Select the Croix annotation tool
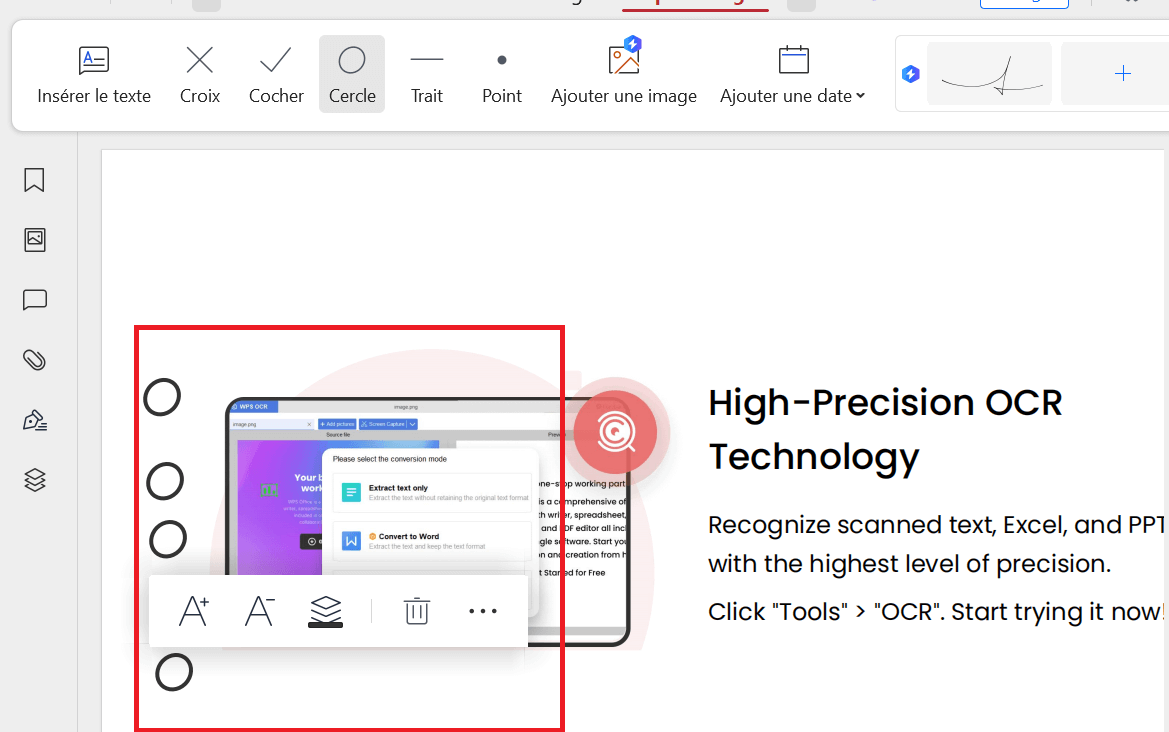This screenshot has height=732, width=1169. click(x=199, y=73)
